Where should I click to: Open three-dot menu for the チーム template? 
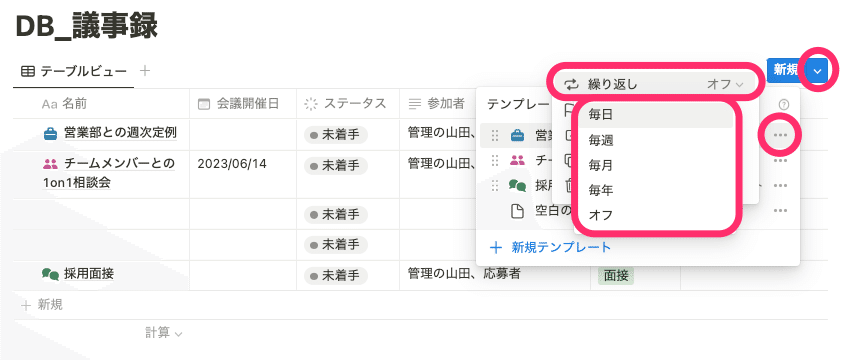click(780, 161)
